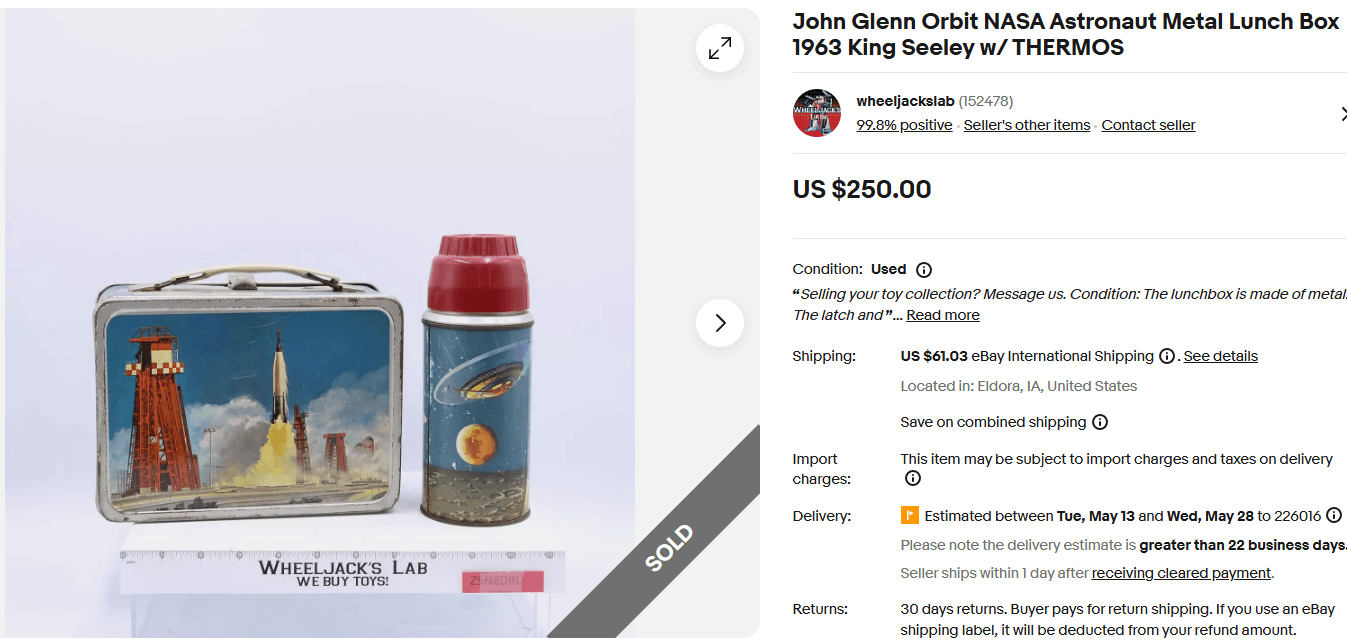The width and height of the screenshot is (1347, 644).
Task: Open the full-screen image expand icon
Action: pos(720,48)
